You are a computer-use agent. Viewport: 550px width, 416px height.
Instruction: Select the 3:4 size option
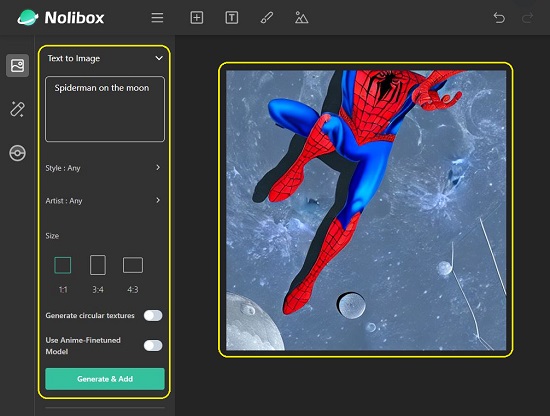[98, 265]
